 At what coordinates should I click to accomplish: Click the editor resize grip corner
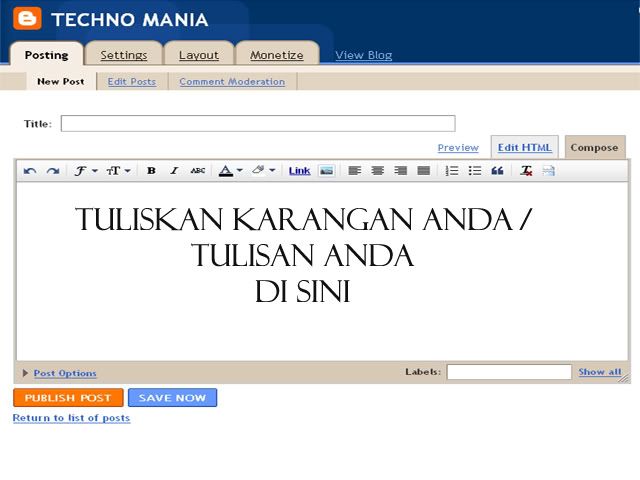pos(624,378)
